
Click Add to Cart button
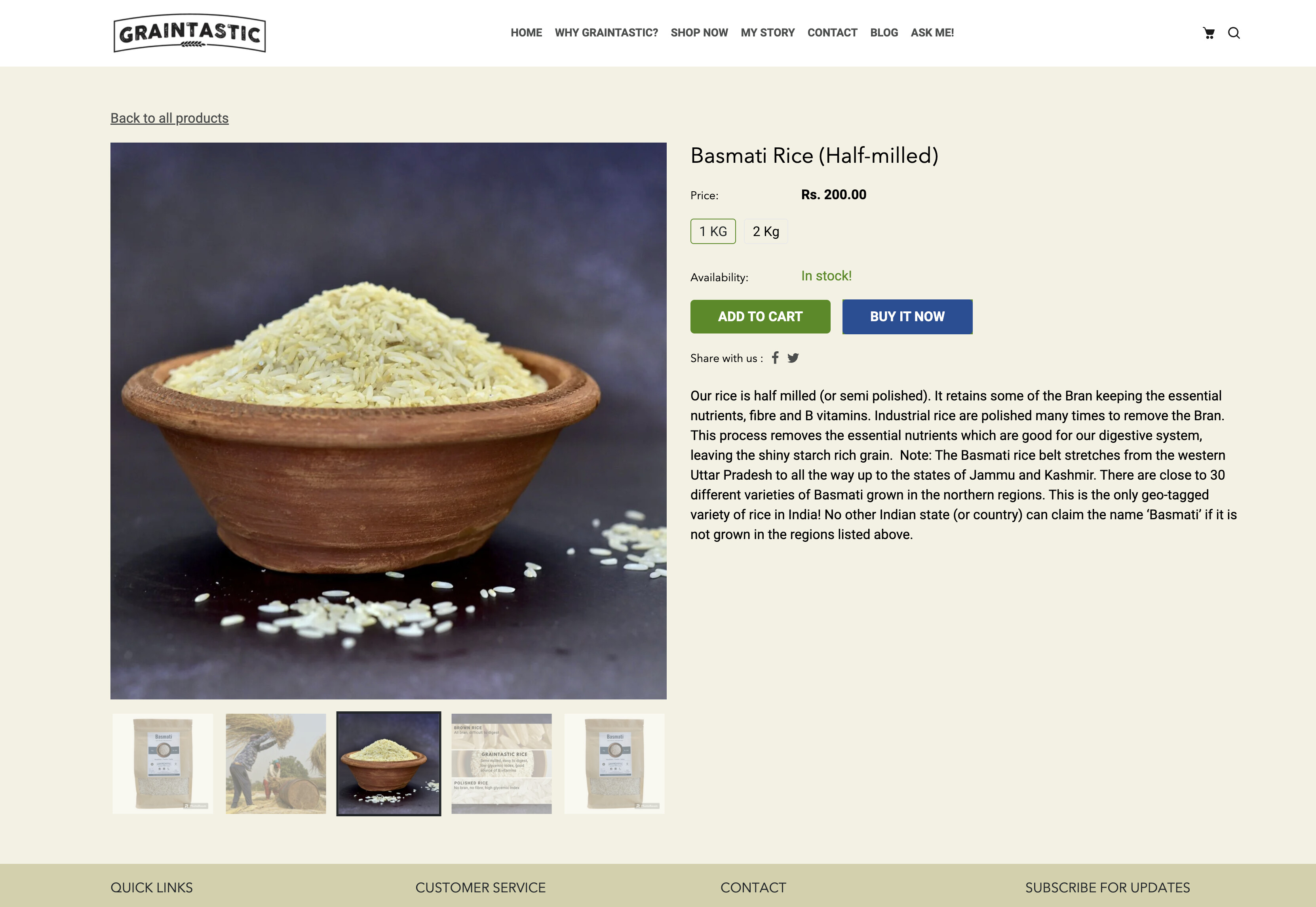click(x=760, y=316)
